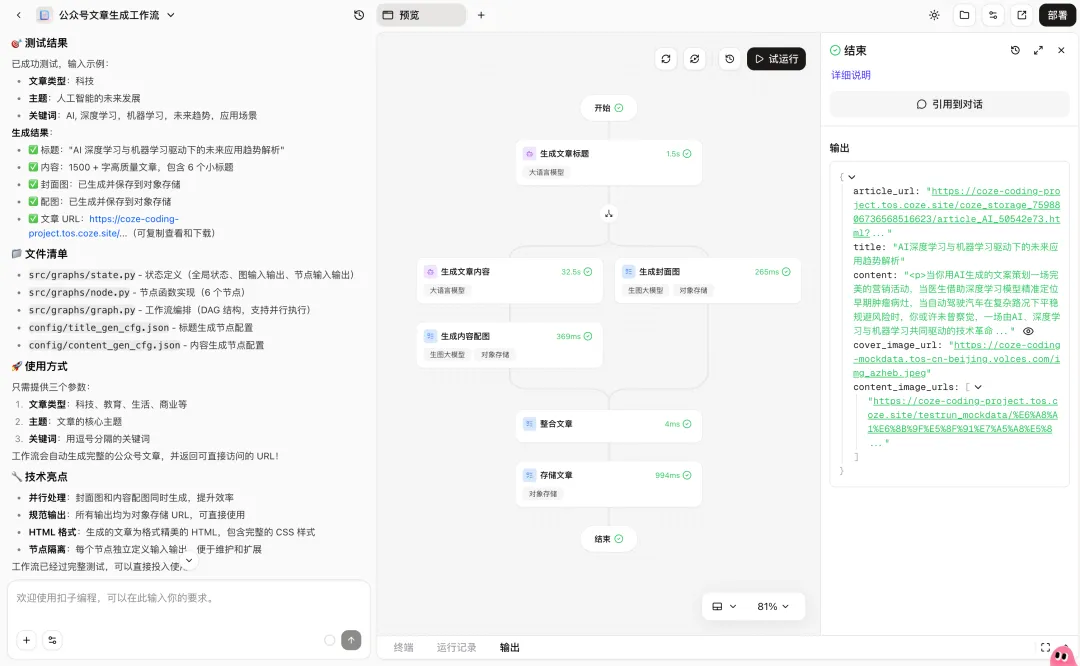Open the 详细说明 link
Screen dimensions: 1080x666
(x=851, y=75)
